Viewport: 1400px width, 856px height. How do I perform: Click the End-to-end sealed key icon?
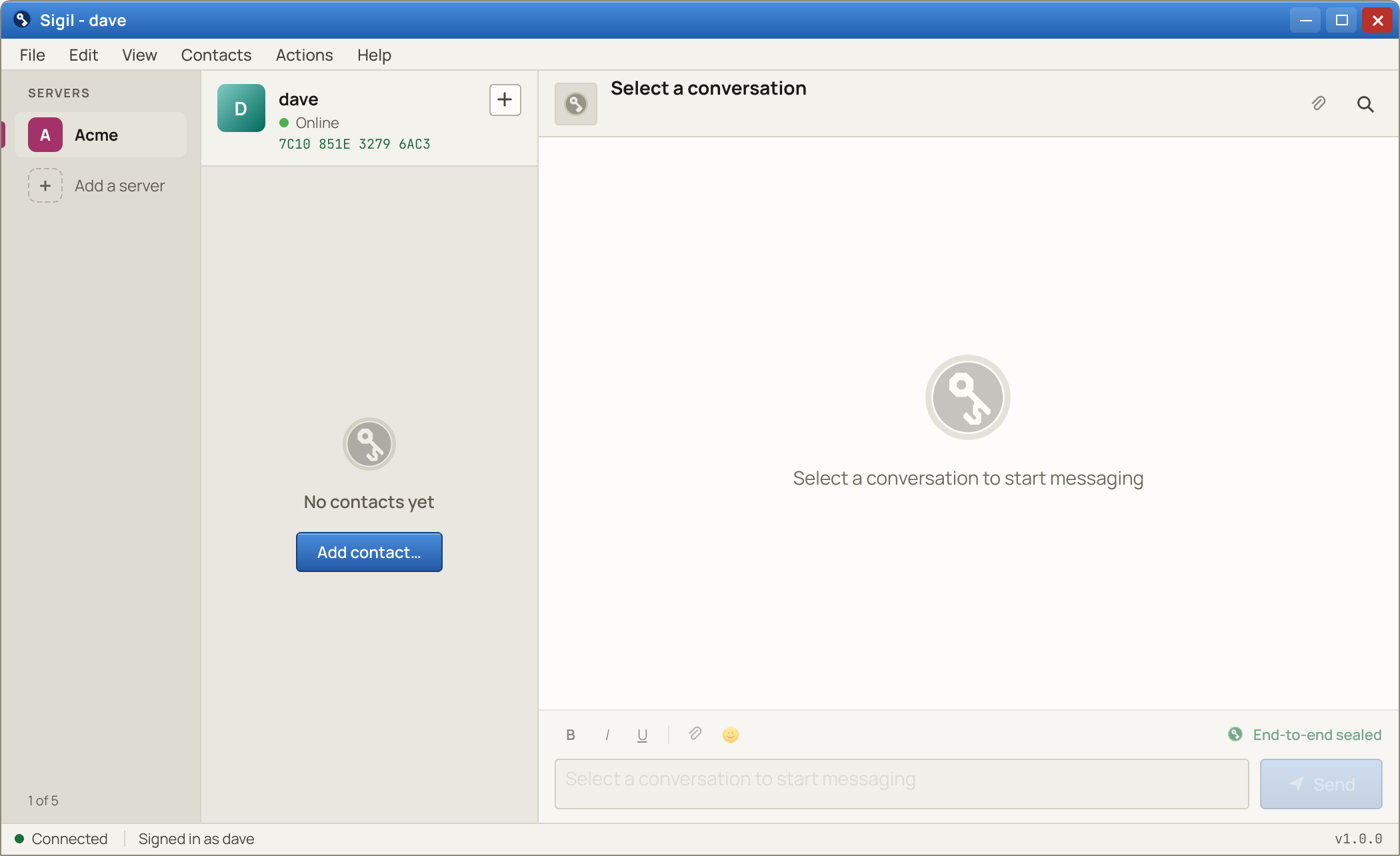pos(1235,734)
